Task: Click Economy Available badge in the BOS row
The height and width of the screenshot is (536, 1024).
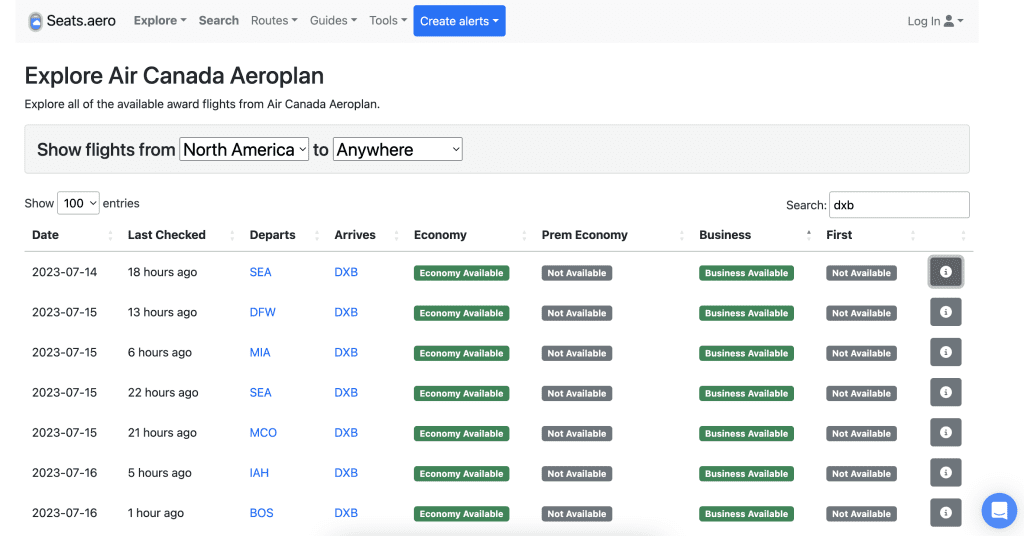Action: (x=461, y=514)
